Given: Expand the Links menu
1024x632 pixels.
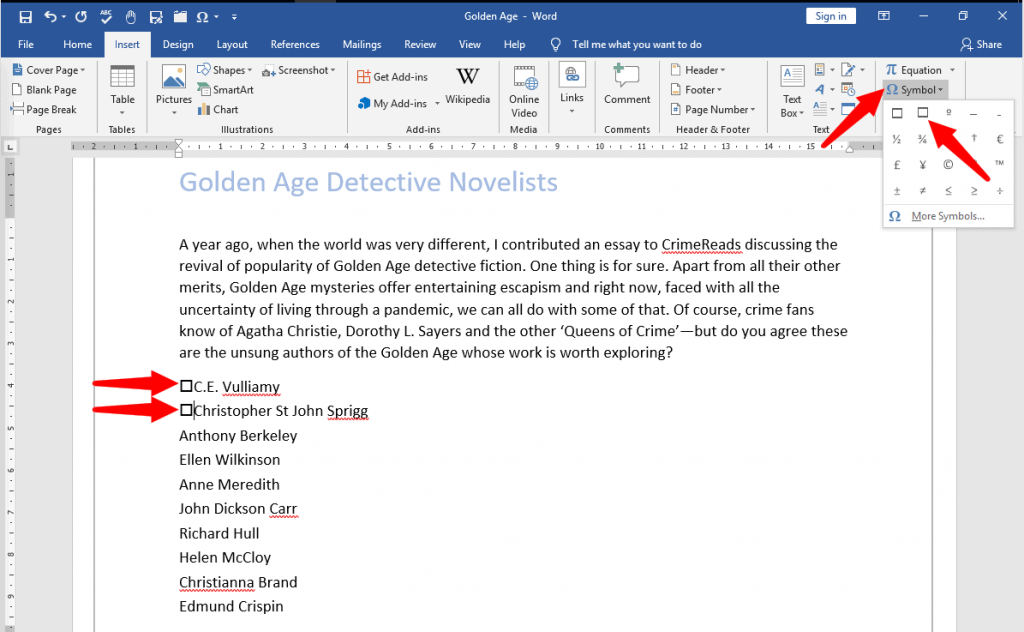Looking at the screenshot, I should 571,89.
